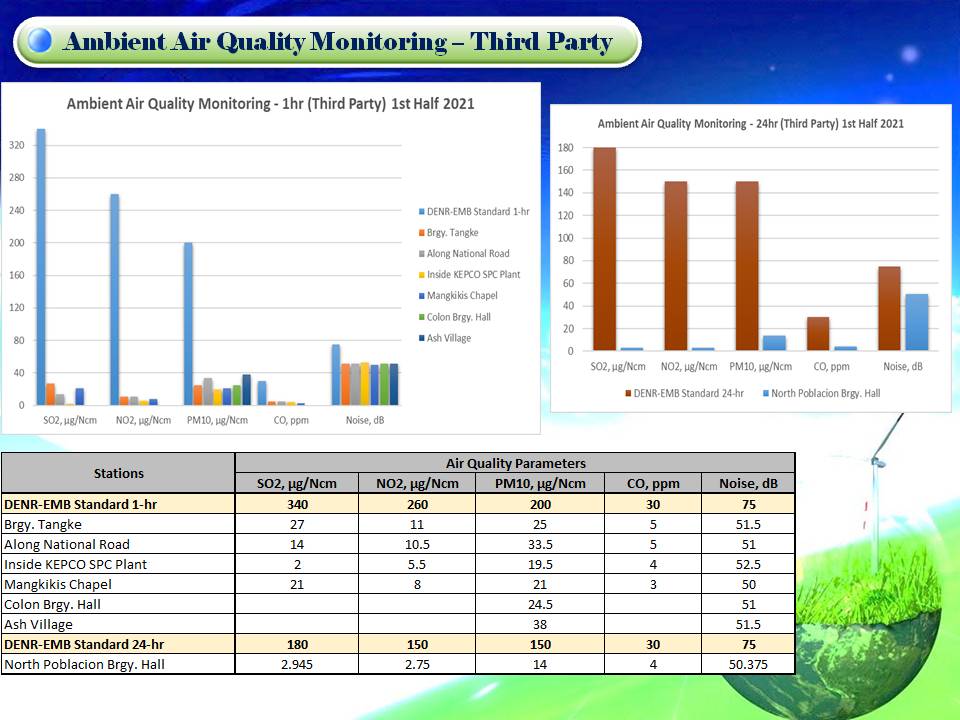Click the PM10 value 14 for North Poblacion
This screenshot has width=960, height=720.
tap(540, 665)
